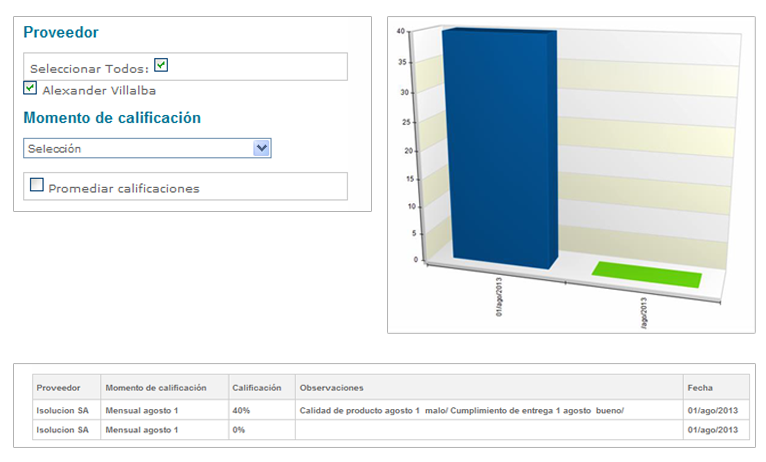Select the 40% calificación cell

click(241, 410)
